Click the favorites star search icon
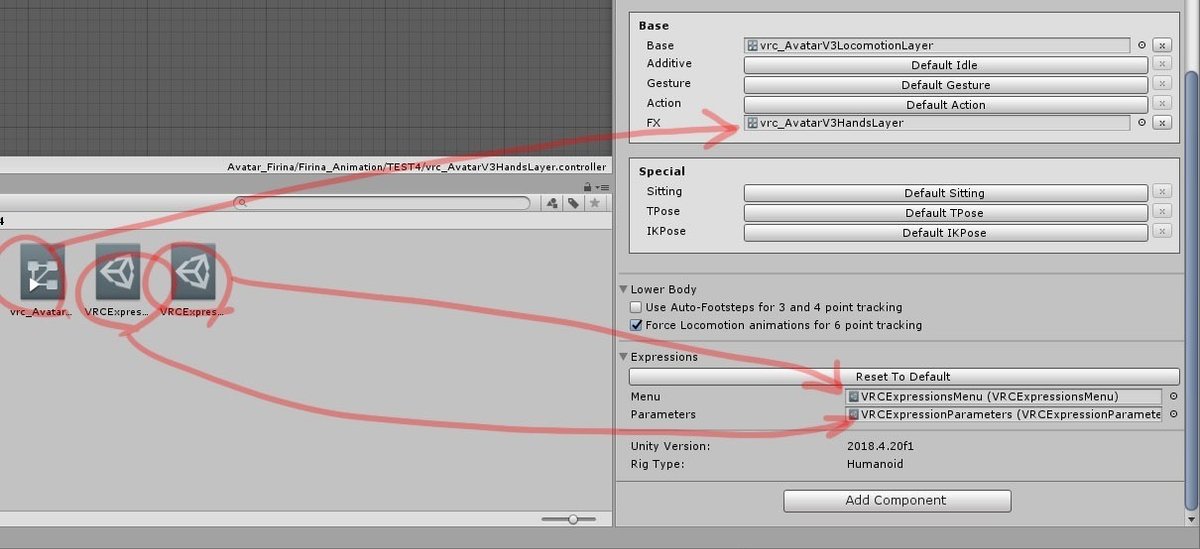This screenshot has height=549, width=1200. (x=595, y=203)
